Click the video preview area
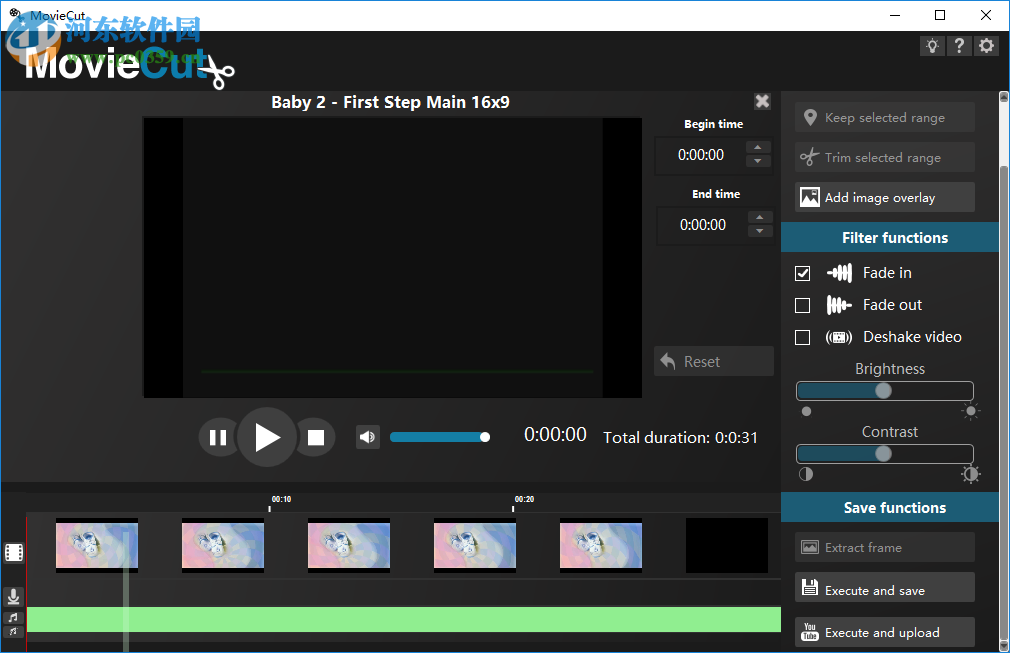The width and height of the screenshot is (1010, 653). pyautogui.click(x=392, y=258)
